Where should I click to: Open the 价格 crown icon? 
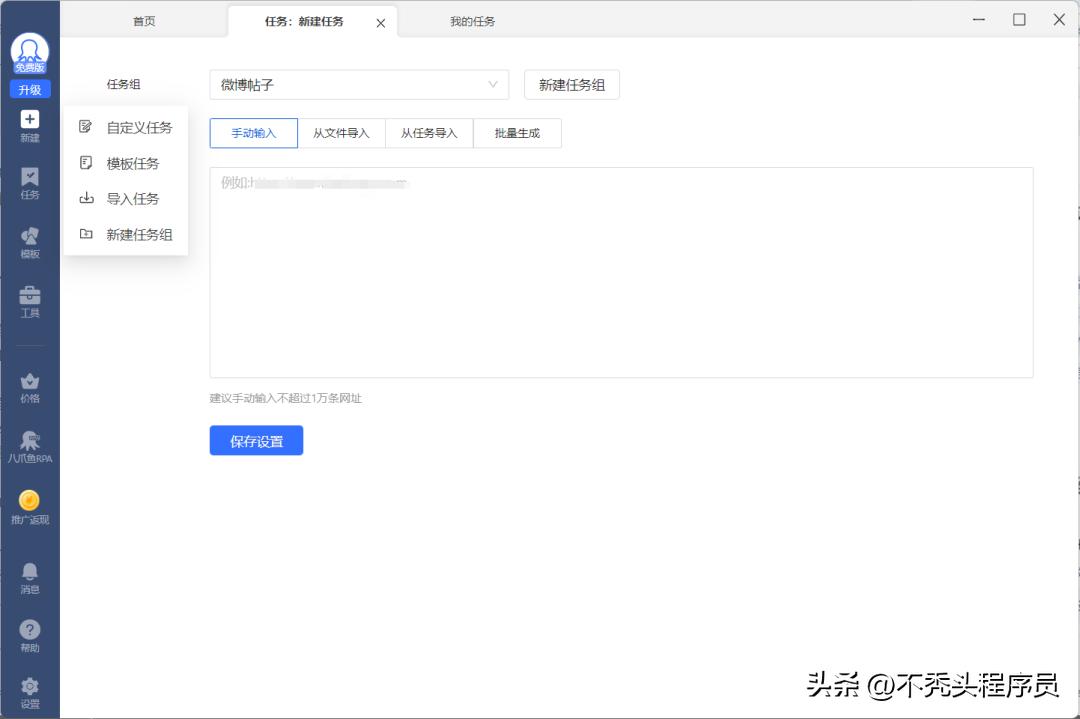(30, 383)
